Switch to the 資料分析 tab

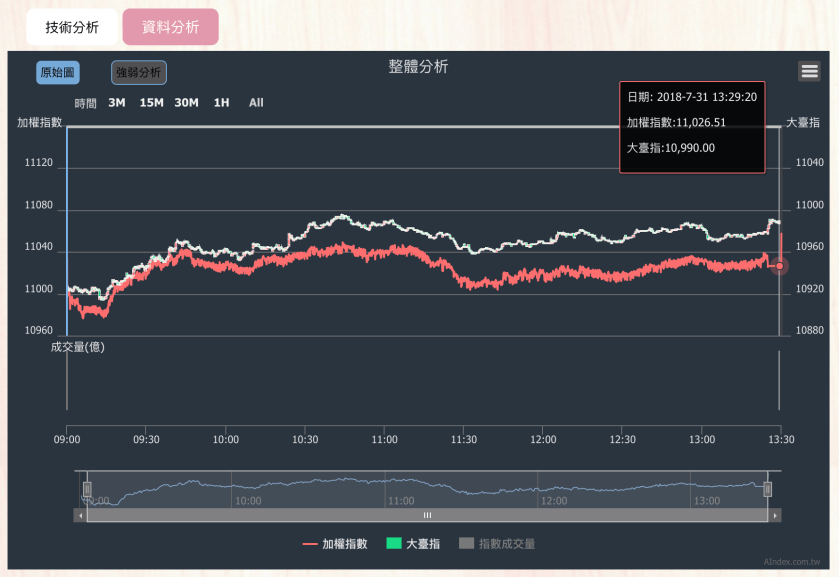170,27
